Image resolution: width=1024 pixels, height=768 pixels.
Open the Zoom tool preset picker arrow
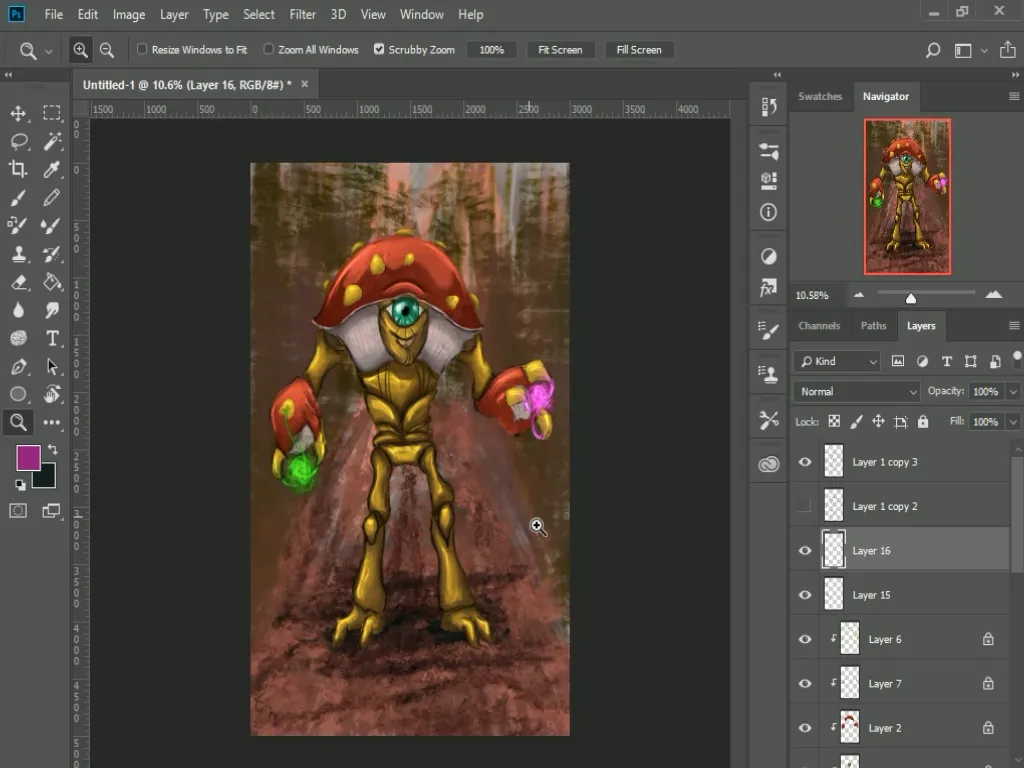coord(48,51)
